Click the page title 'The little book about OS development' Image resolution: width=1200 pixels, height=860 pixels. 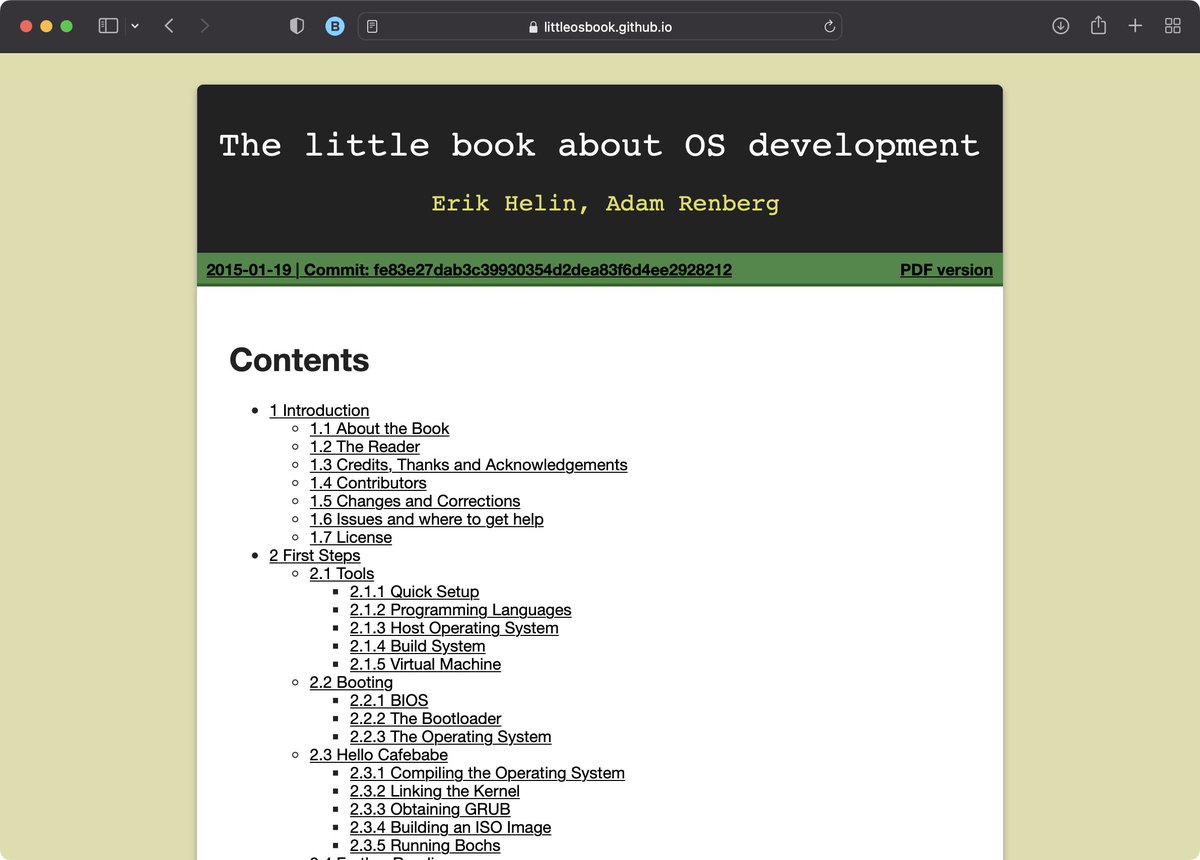599,145
